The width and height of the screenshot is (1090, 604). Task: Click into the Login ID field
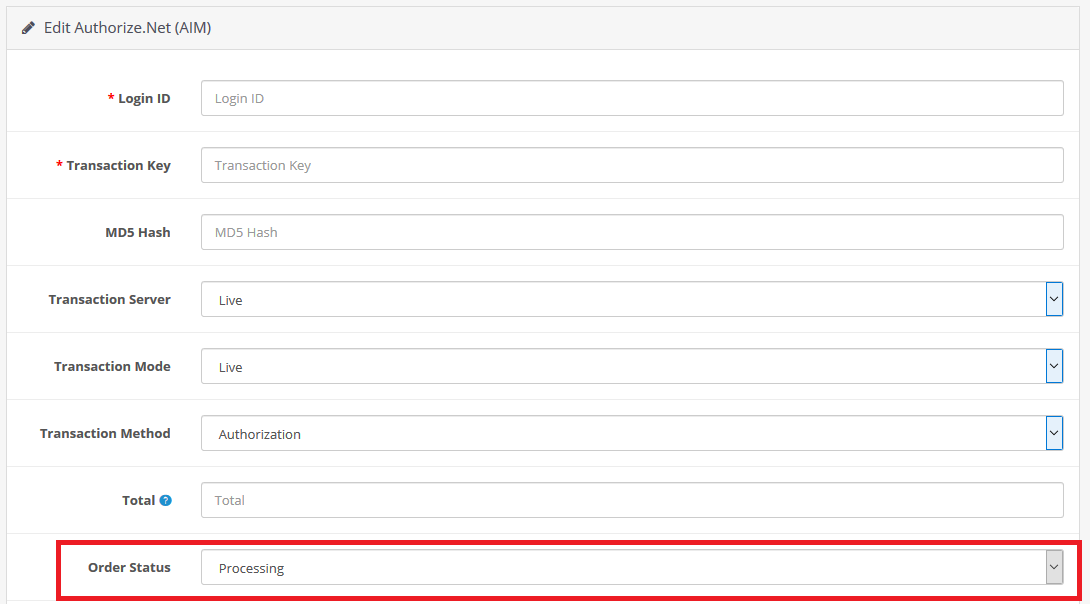632,98
